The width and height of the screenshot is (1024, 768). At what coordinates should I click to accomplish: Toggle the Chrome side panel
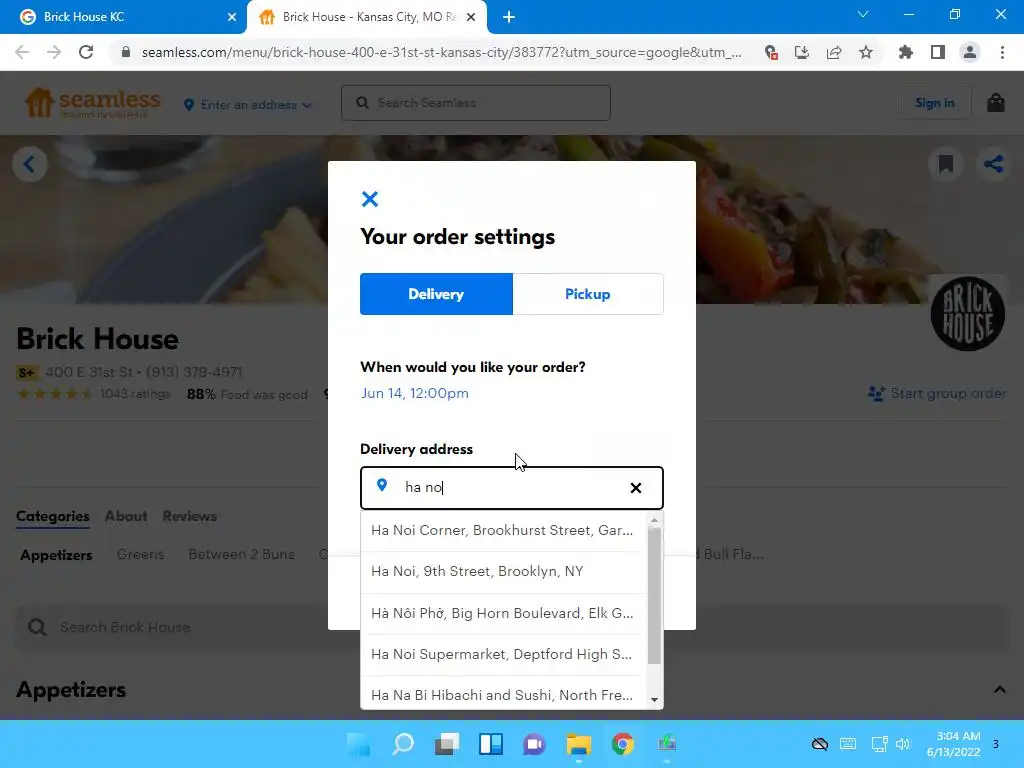coord(938,52)
